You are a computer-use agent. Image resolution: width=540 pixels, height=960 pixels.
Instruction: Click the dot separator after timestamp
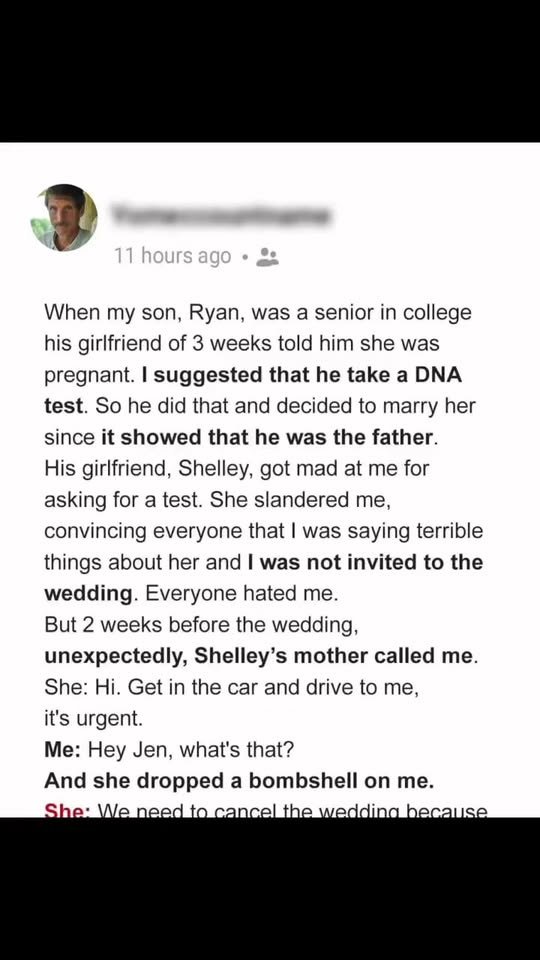pos(244,258)
